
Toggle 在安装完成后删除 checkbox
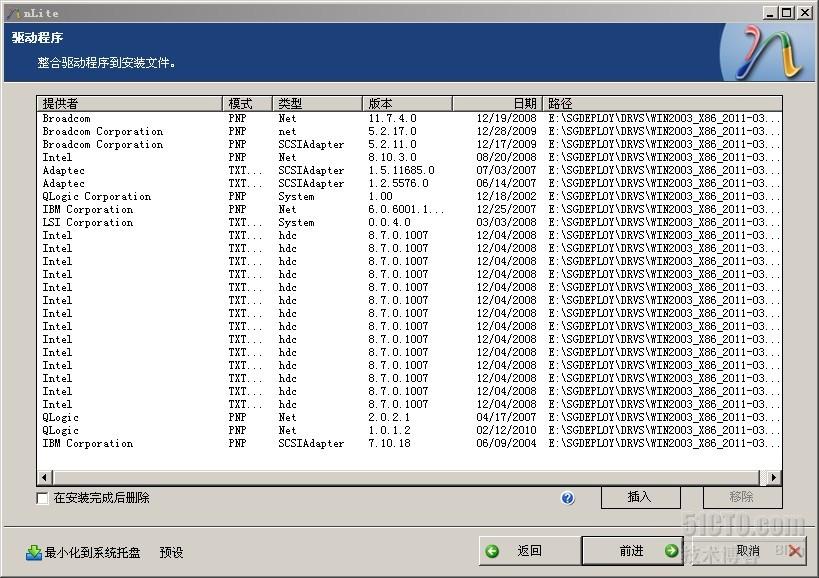click(x=42, y=498)
